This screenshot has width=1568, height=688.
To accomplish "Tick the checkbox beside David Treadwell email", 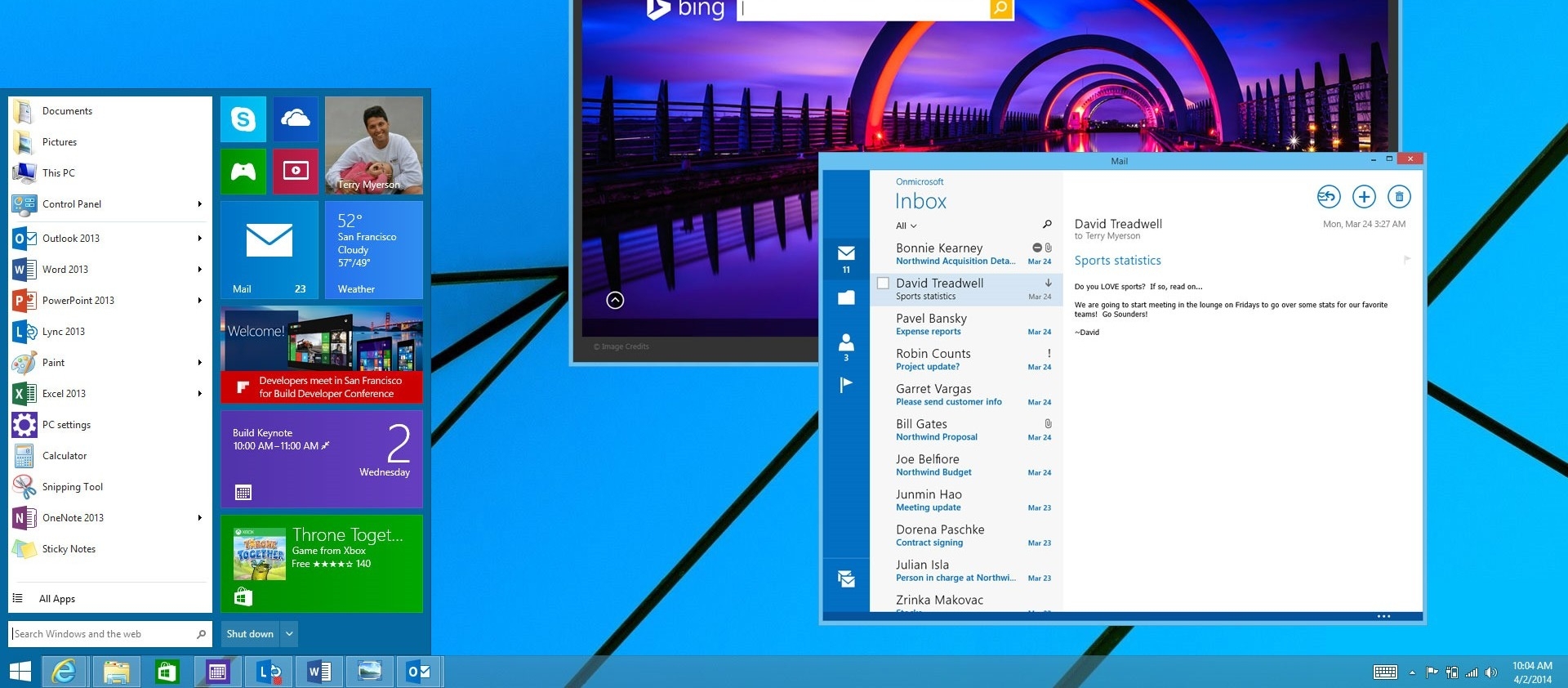I will click(x=883, y=284).
